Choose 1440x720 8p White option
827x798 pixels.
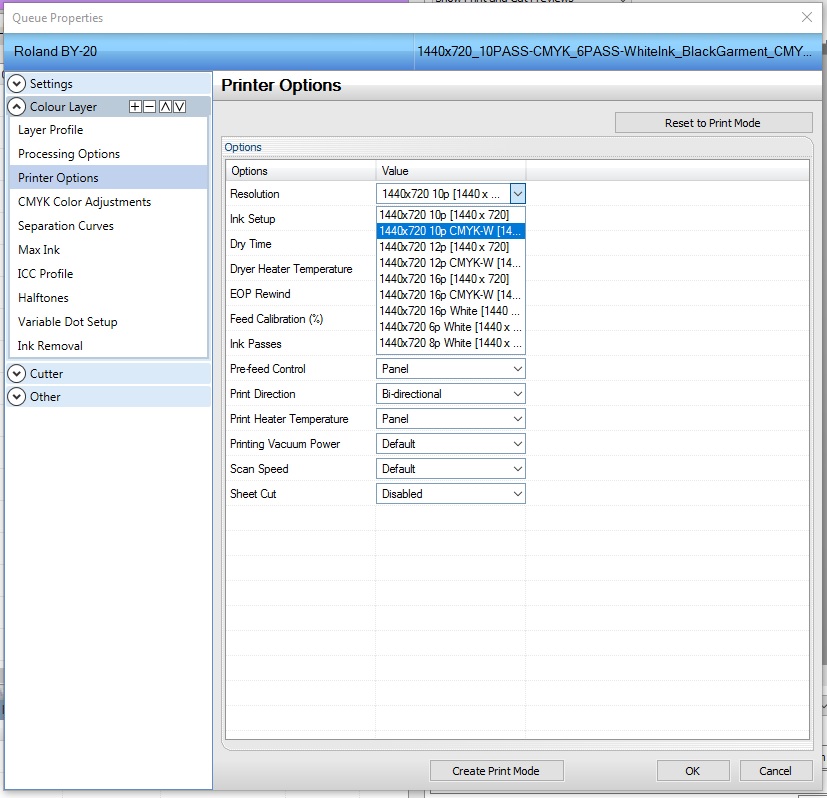[451, 343]
